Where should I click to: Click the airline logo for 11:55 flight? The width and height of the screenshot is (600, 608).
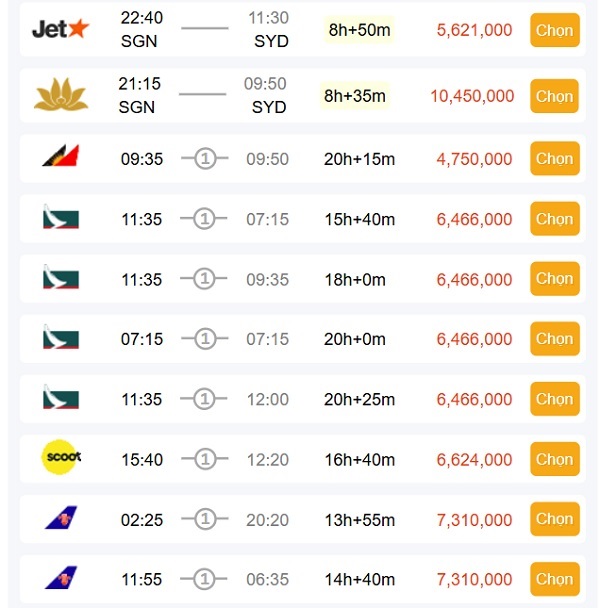click(61, 579)
